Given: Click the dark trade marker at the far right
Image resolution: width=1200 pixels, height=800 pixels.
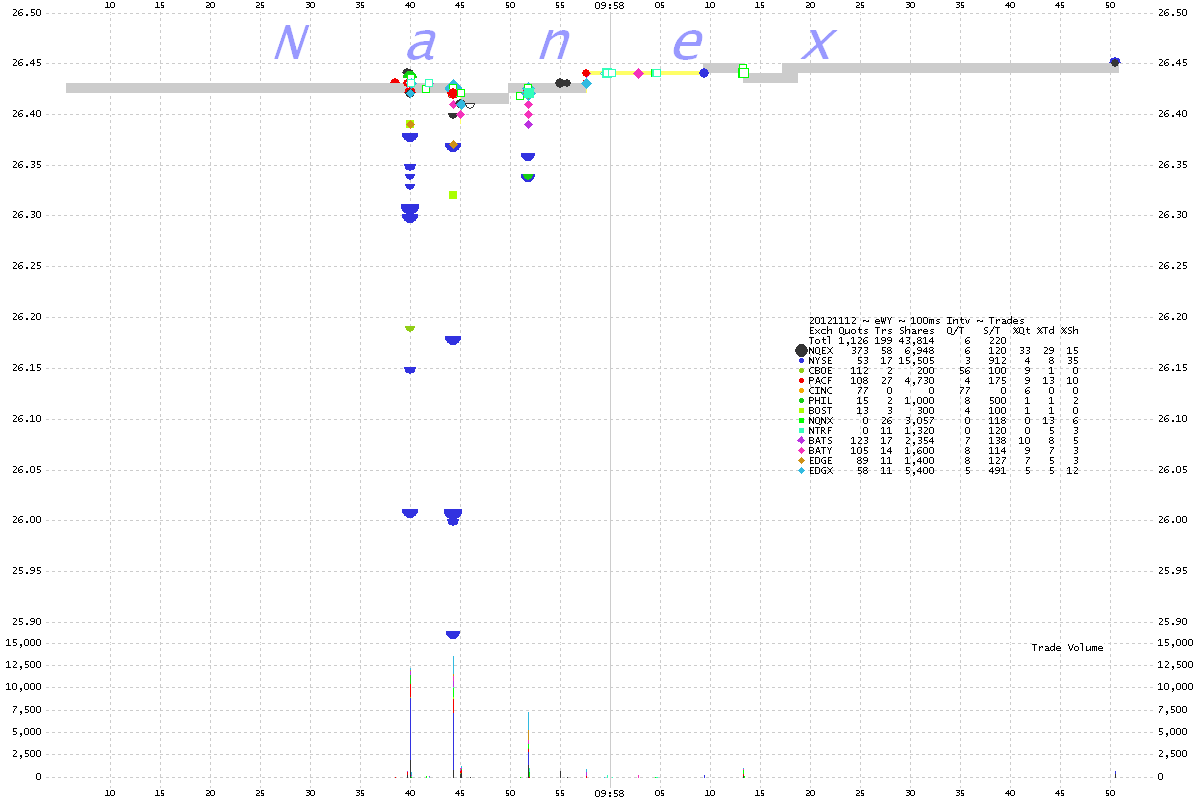Looking at the screenshot, I should pos(1115,62).
